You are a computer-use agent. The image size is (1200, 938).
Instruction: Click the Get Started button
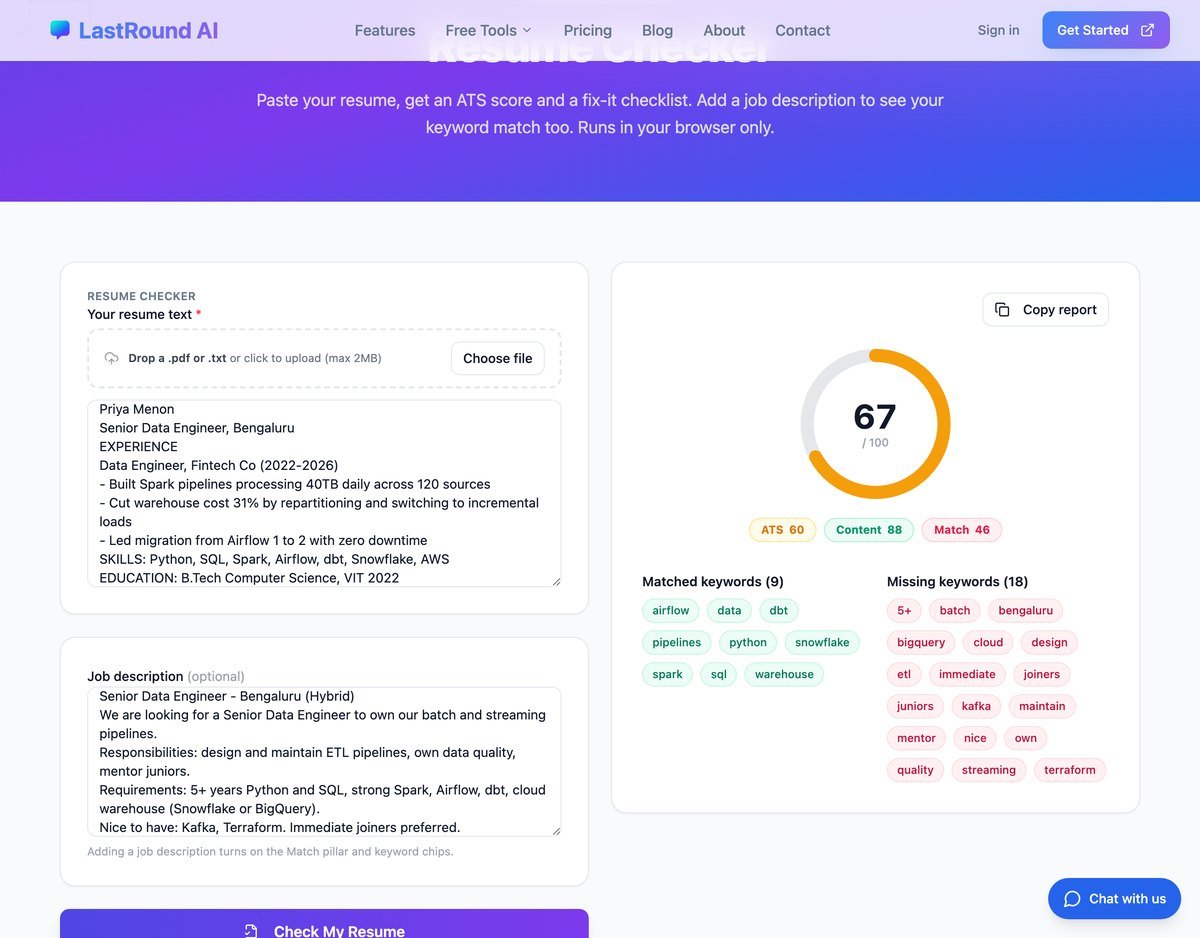(1106, 30)
